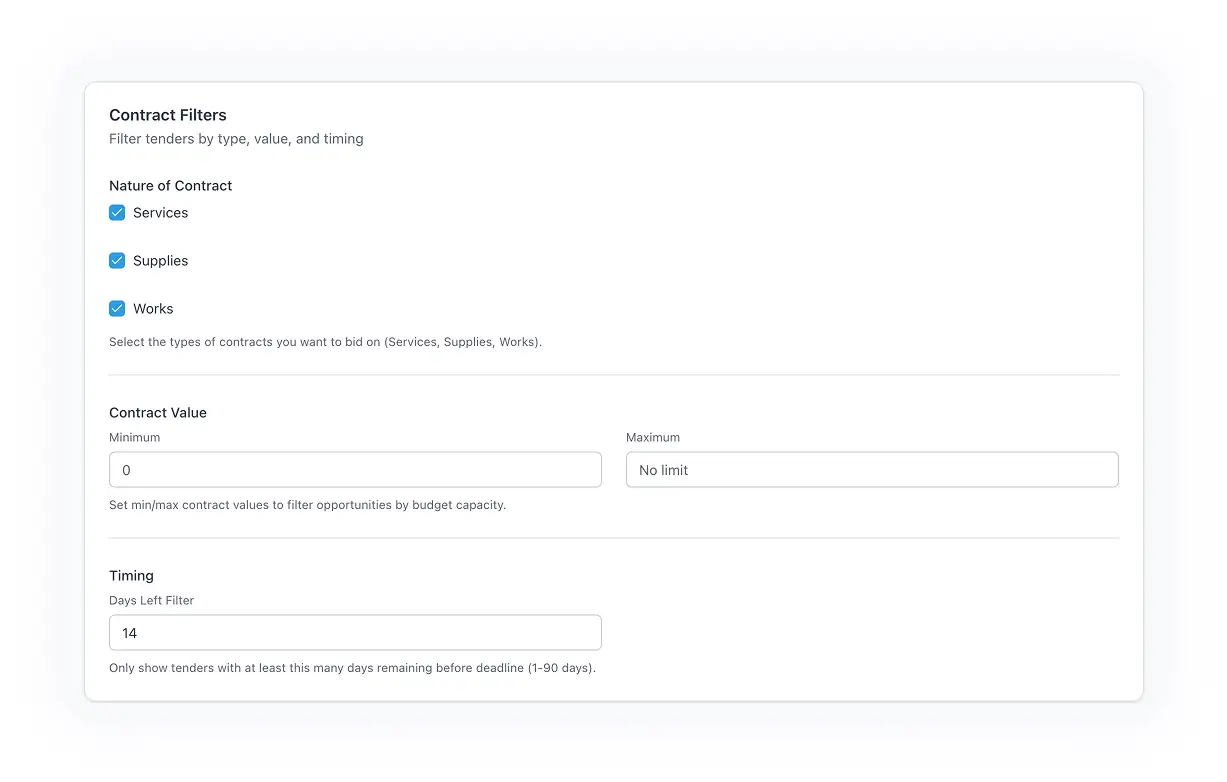Screen dimensions: 1227x782
Task: Click the Minimum contract value field
Action: (x=355, y=469)
